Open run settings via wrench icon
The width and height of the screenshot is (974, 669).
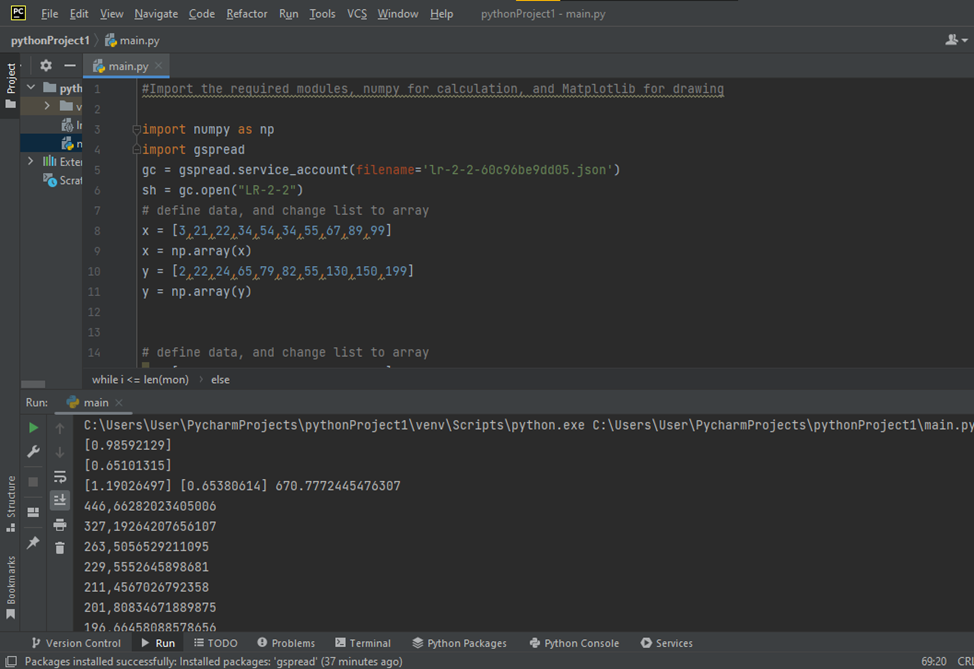click(x=32, y=451)
